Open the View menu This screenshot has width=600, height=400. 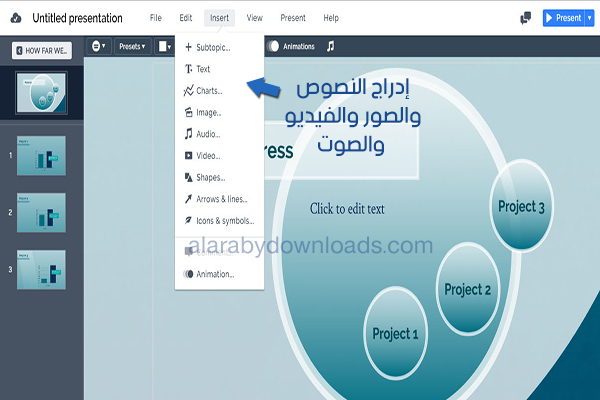254,18
